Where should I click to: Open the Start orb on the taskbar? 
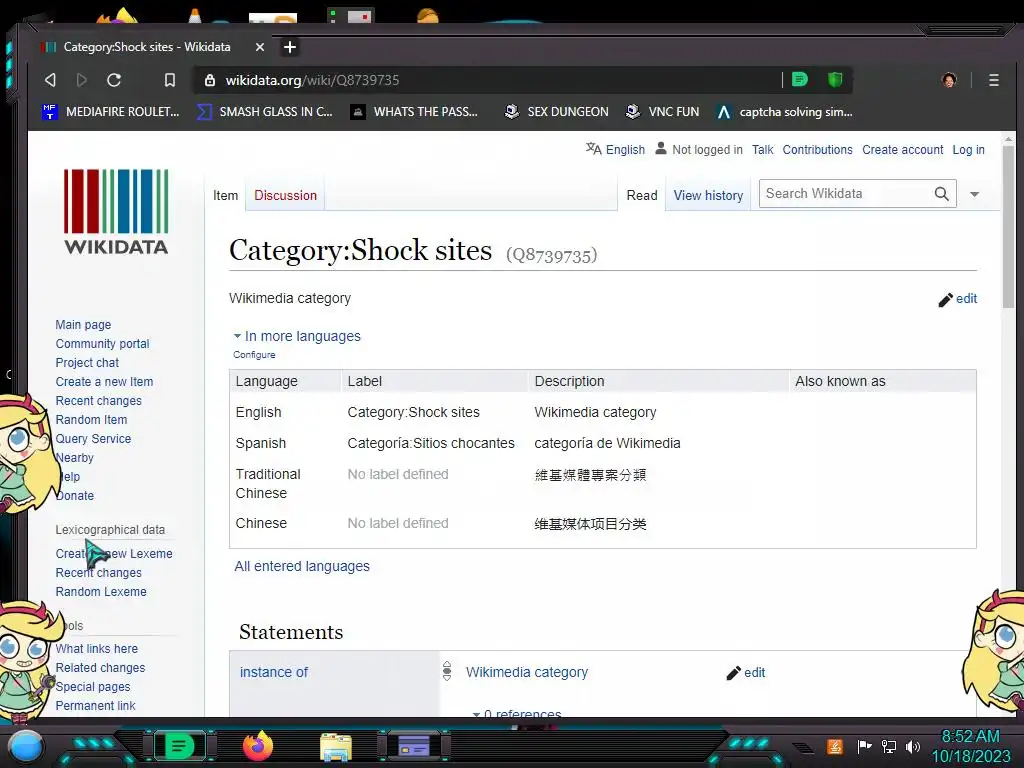pyautogui.click(x=25, y=746)
